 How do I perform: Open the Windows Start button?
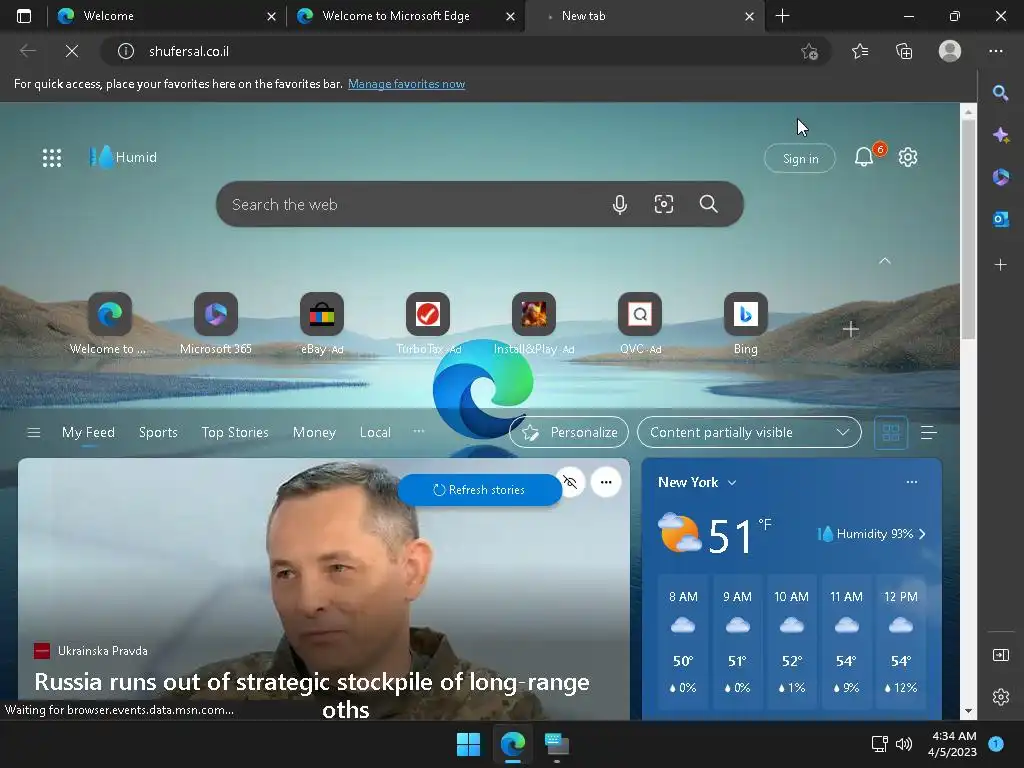468,744
